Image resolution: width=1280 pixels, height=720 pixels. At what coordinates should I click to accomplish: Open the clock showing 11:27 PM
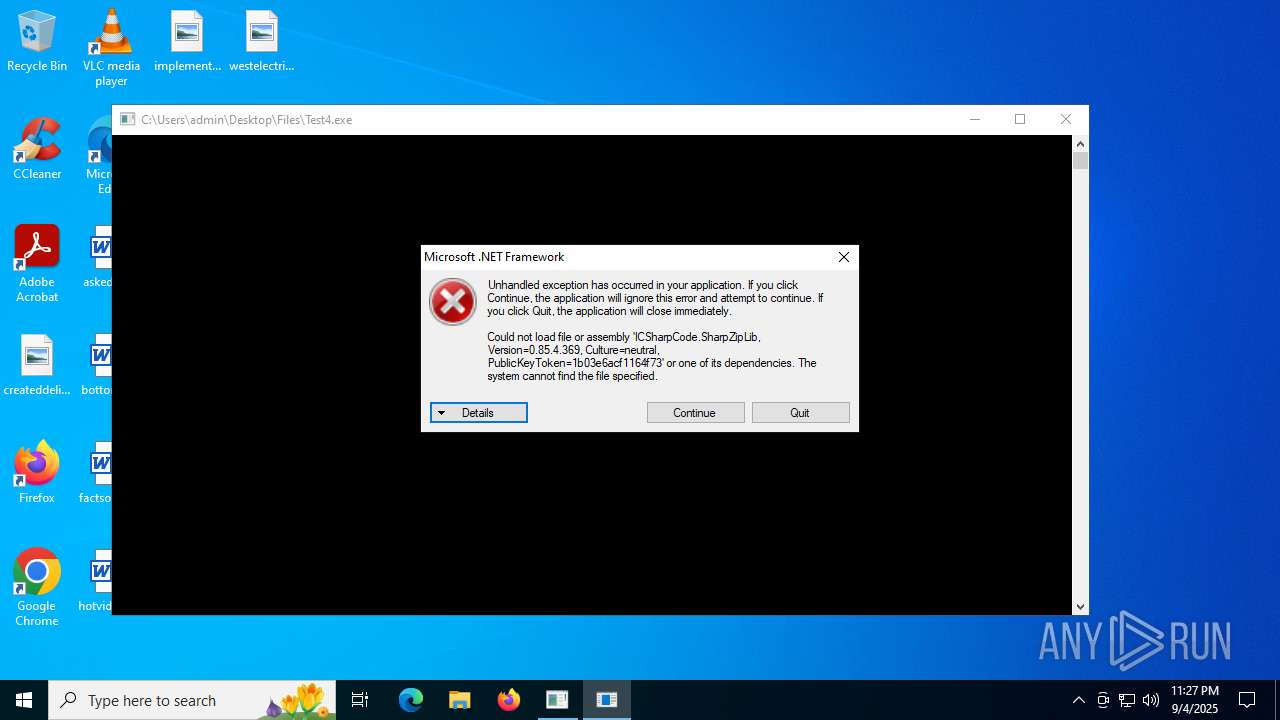tap(1195, 700)
